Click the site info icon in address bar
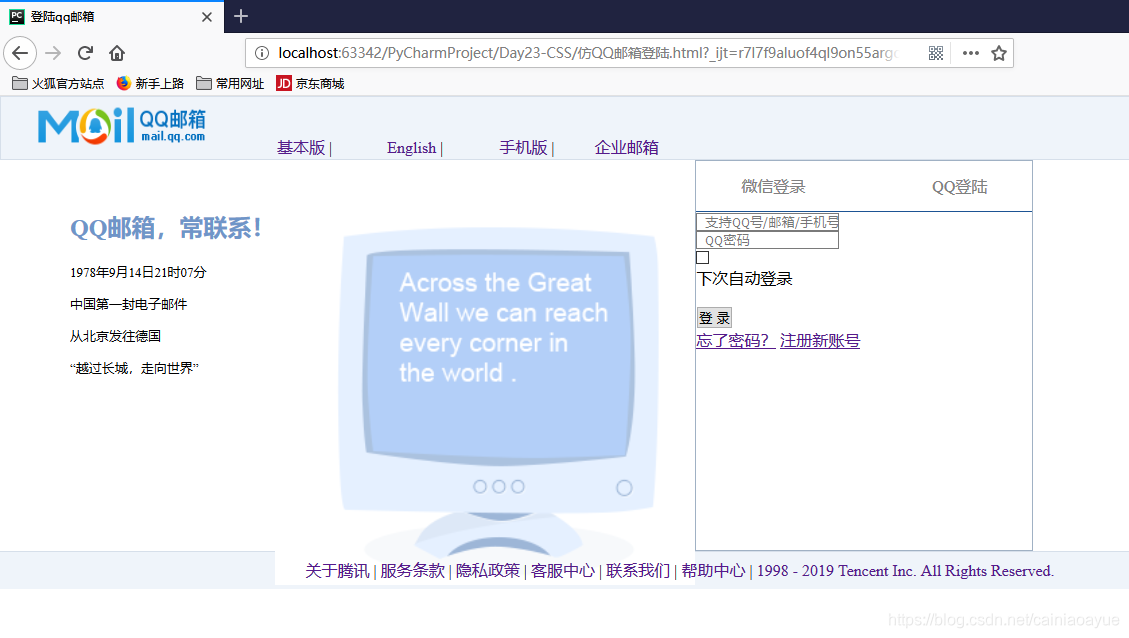This screenshot has width=1129, height=638. (x=262, y=53)
